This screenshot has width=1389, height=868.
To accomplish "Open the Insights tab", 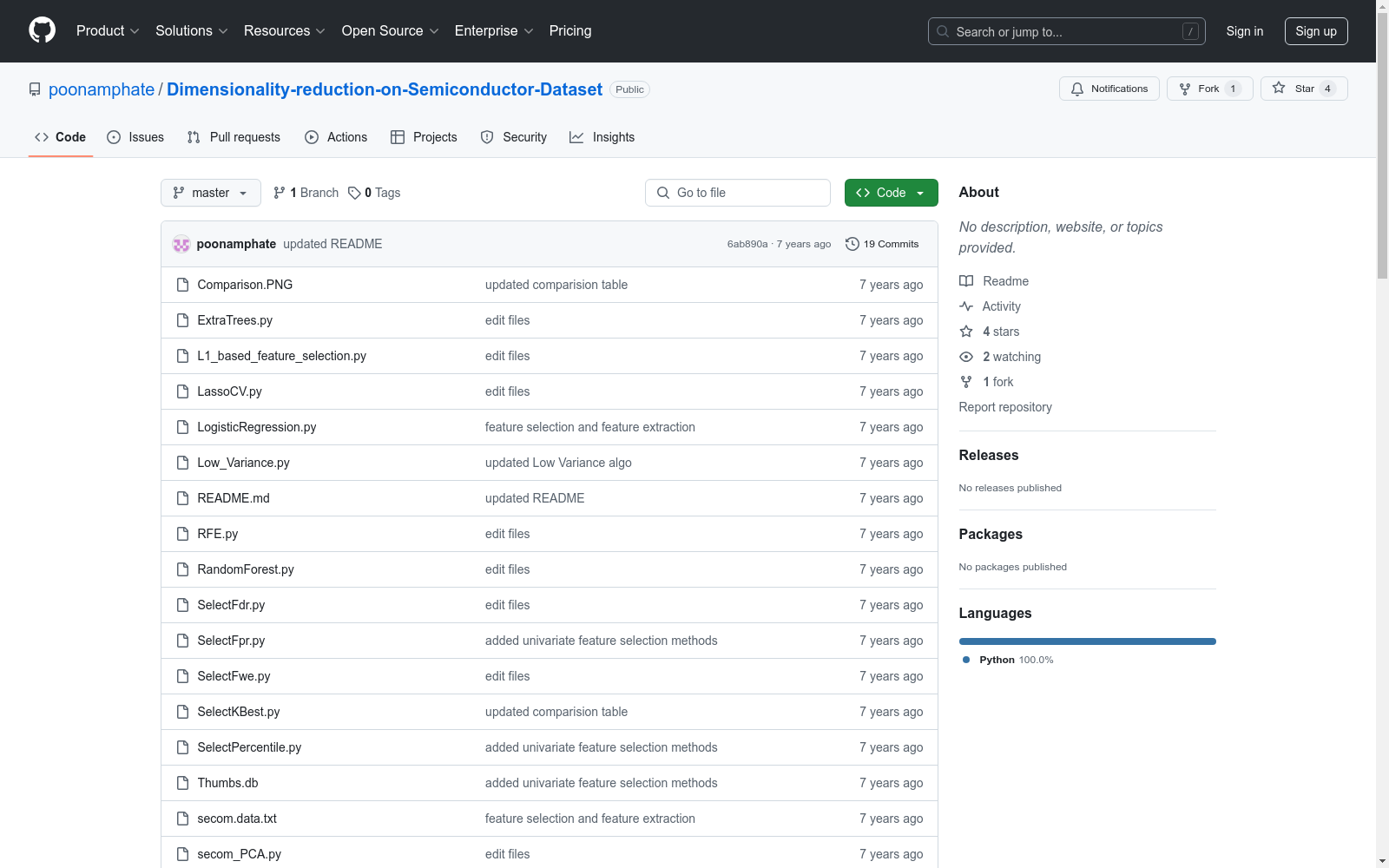I will (x=602, y=137).
